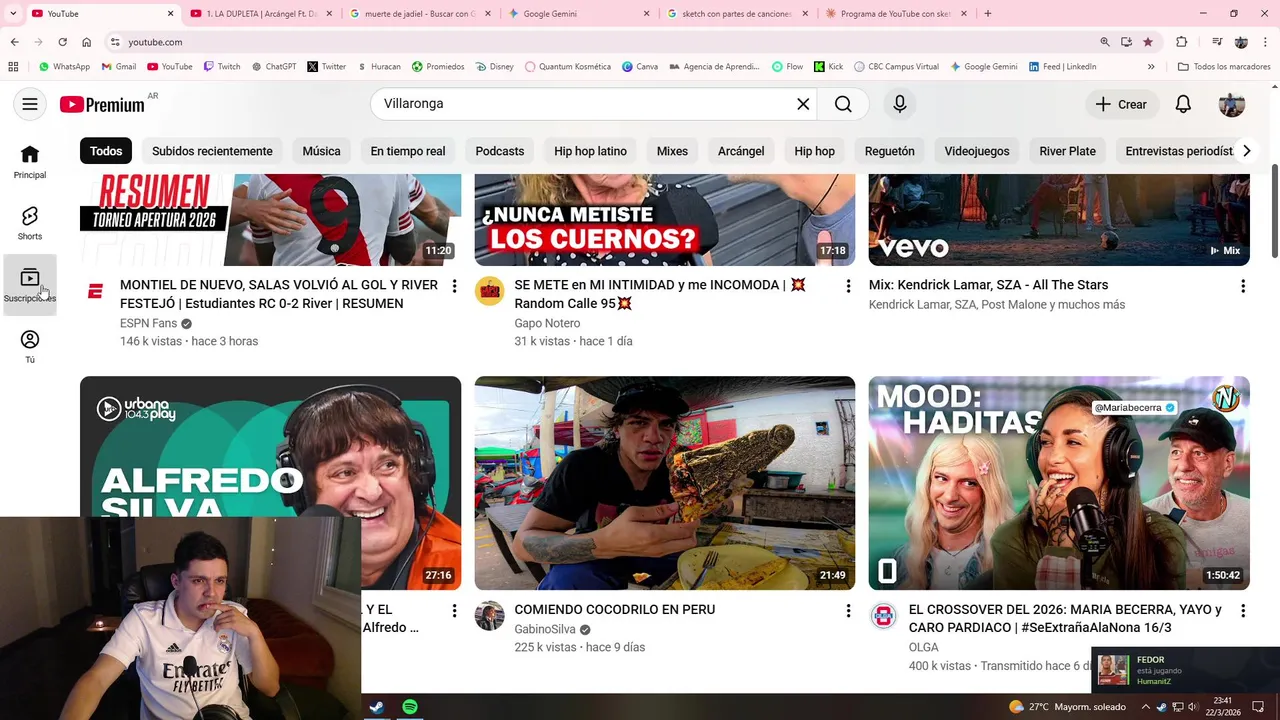This screenshot has height=720, width=1280.
Task: Open the Twitch bookmark
Action: (222, 67)
